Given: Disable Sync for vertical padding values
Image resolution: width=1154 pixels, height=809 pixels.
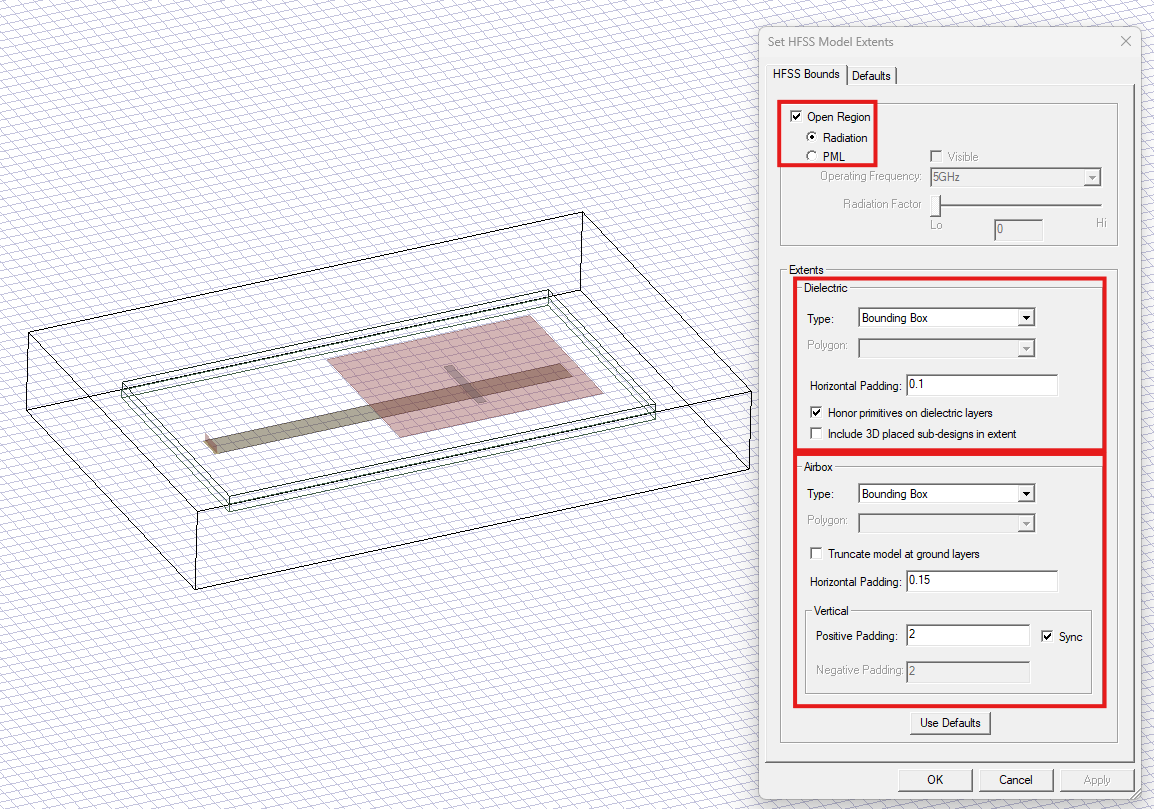Looking at the screenshot, I should (x=1047, y=636).
